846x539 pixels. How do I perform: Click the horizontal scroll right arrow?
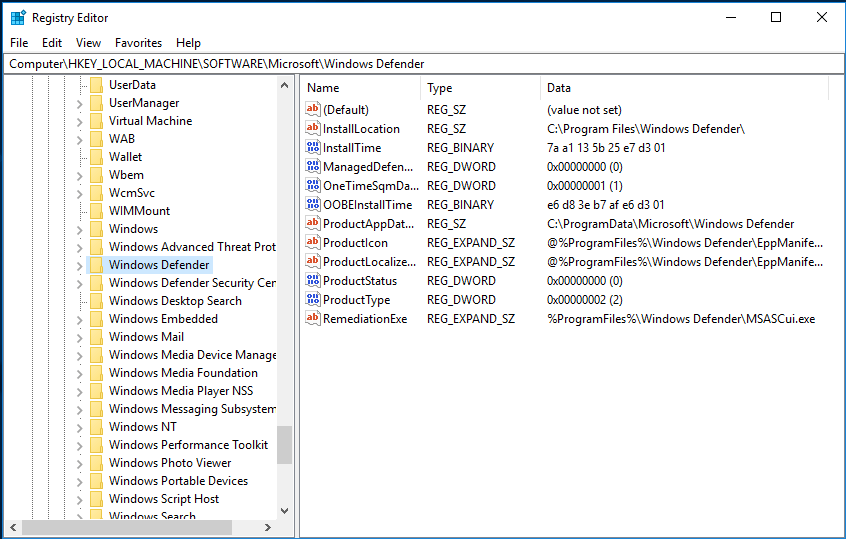[x=268, y=527]
